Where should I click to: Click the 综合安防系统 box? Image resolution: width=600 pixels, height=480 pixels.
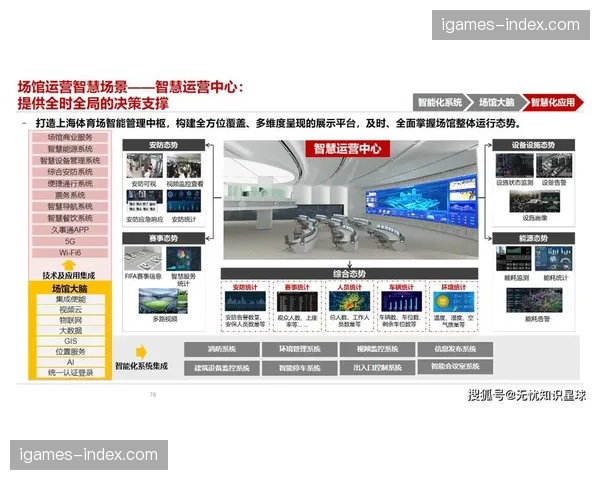click(x=70, y=172)
